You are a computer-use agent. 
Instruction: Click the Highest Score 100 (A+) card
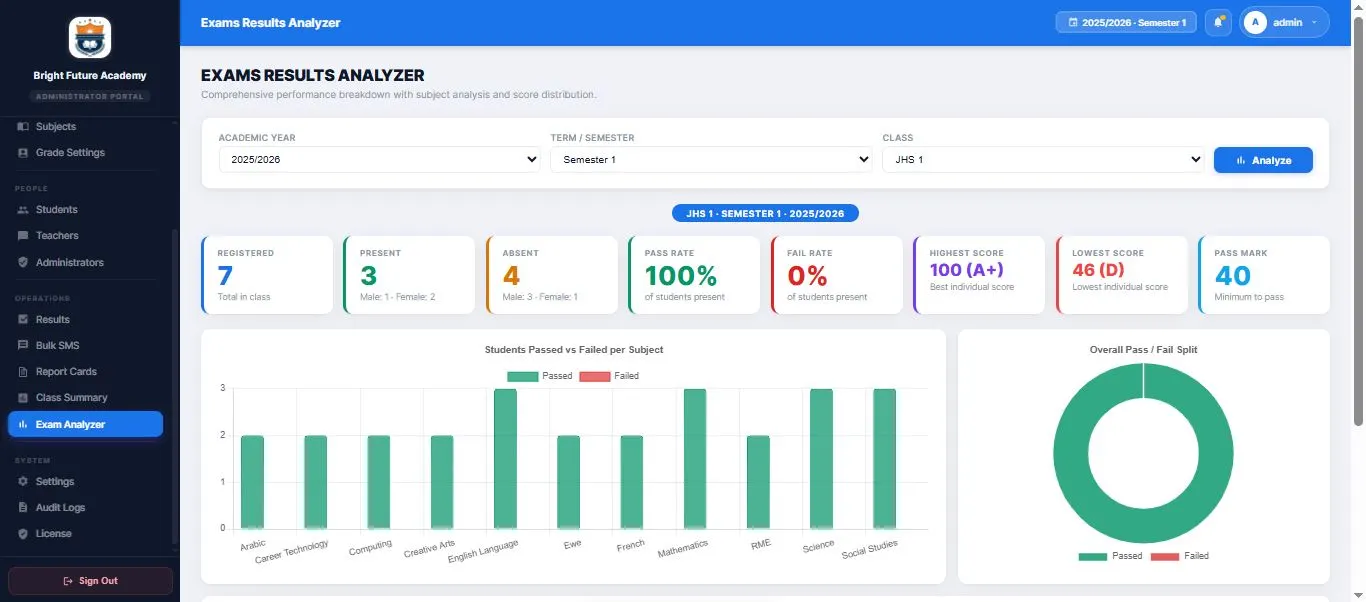(x=979, y=275)
